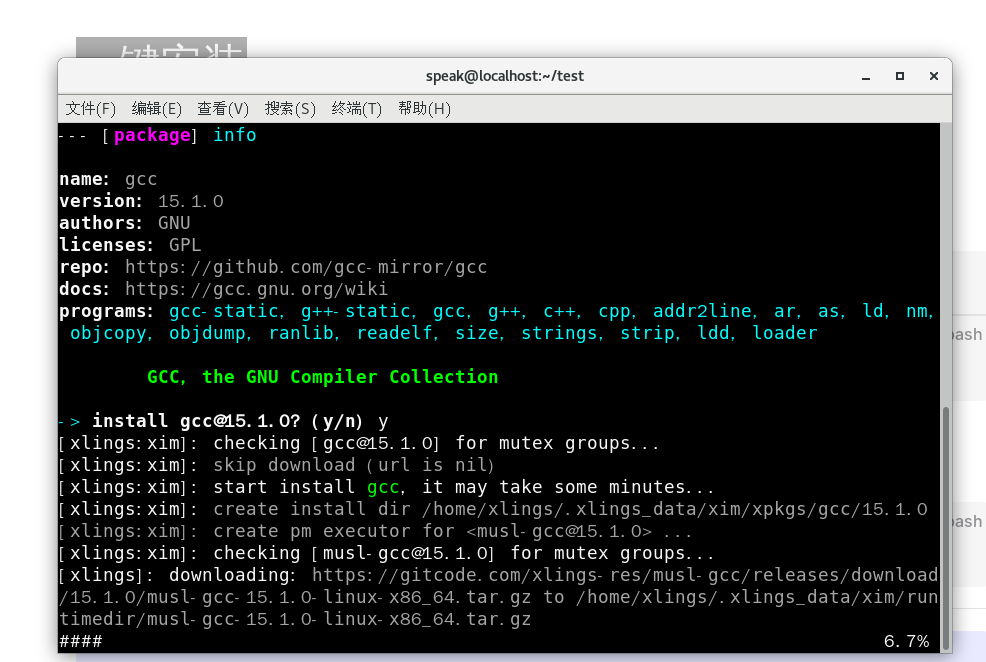986x662 pixels.
Task: Click the "downloading:" label
Action: (x=233, y=575)
